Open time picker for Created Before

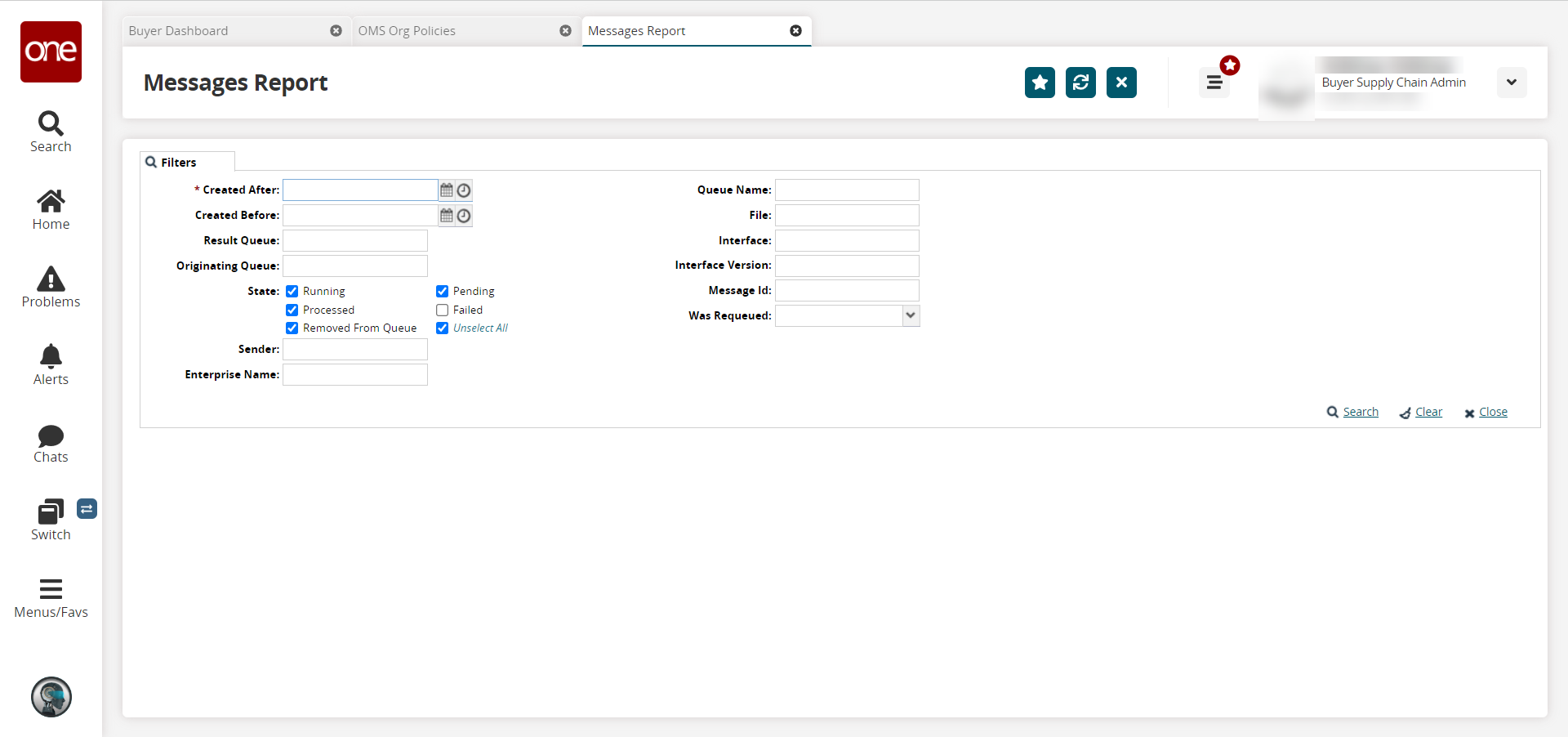click(464, 216)
